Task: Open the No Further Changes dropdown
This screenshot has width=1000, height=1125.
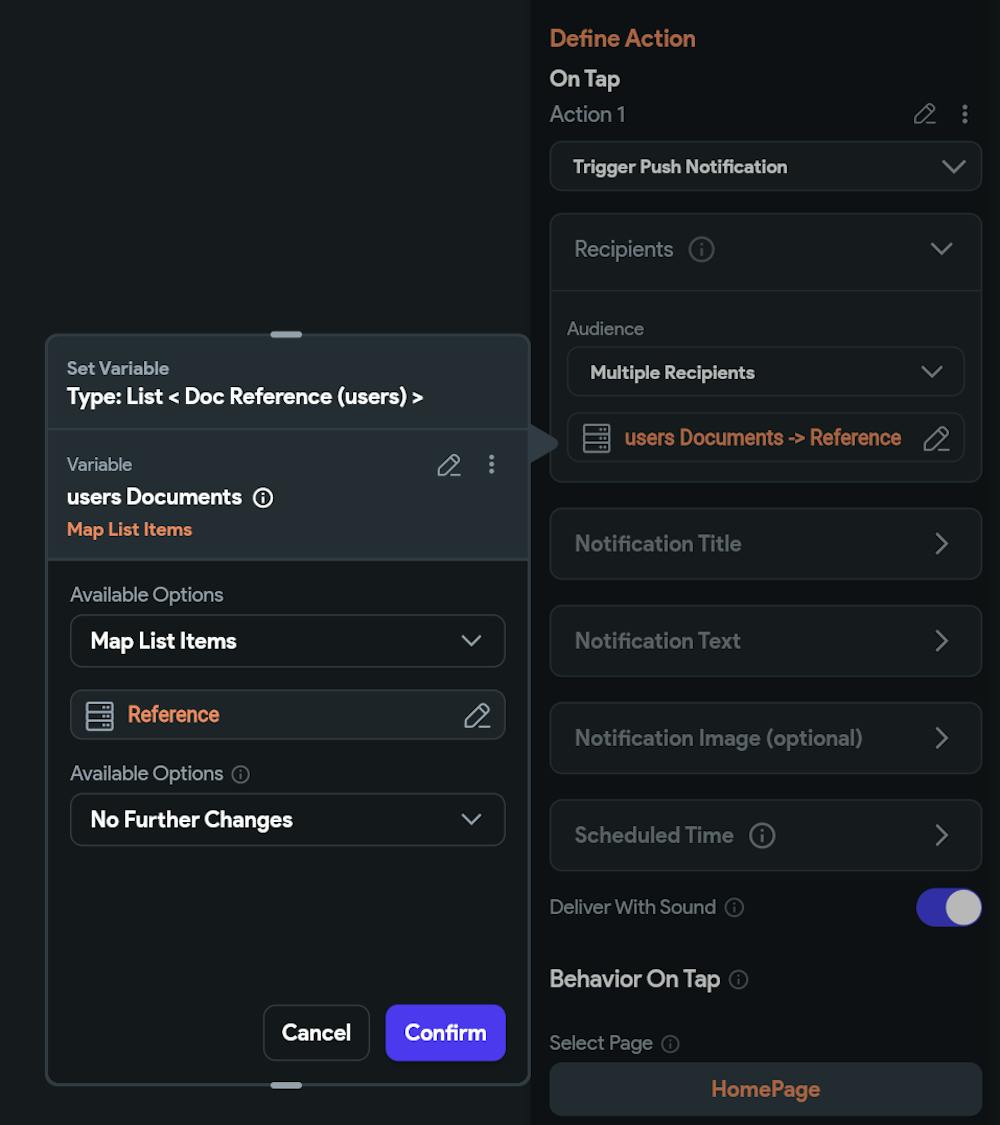Action: pyautogui.click(x=287, y=820)
